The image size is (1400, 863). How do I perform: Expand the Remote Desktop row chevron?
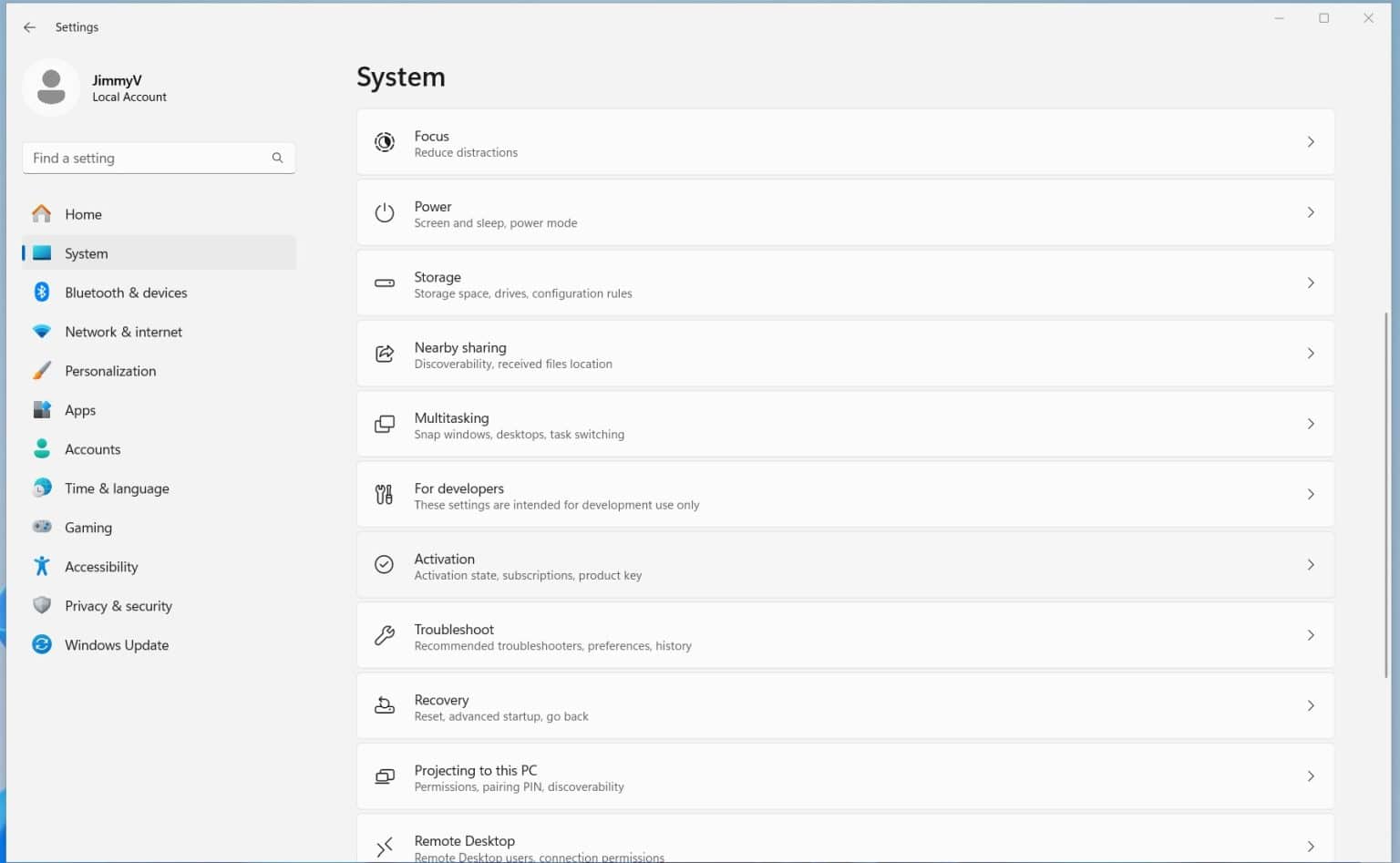point(1311,846)
